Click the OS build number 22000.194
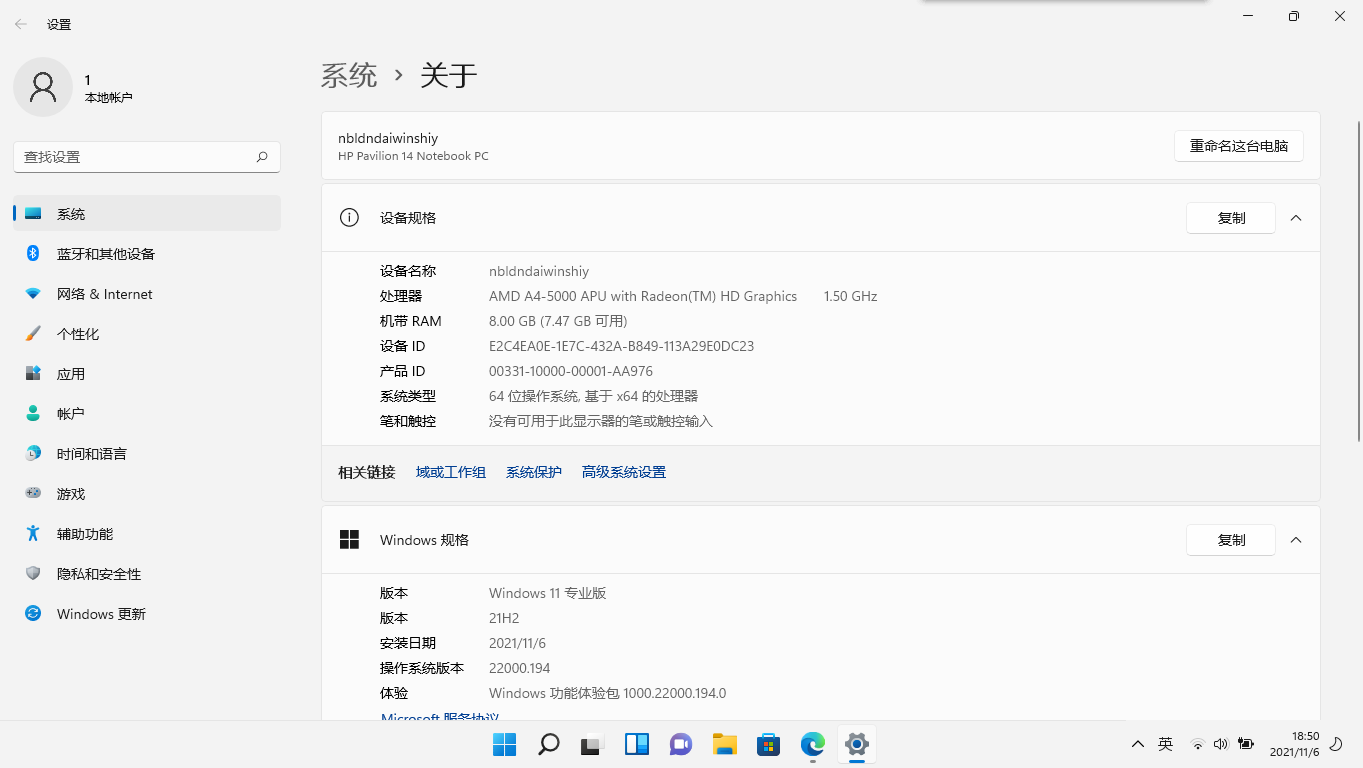The height and width of the screenshot is (768, 1363). (520, 668)
